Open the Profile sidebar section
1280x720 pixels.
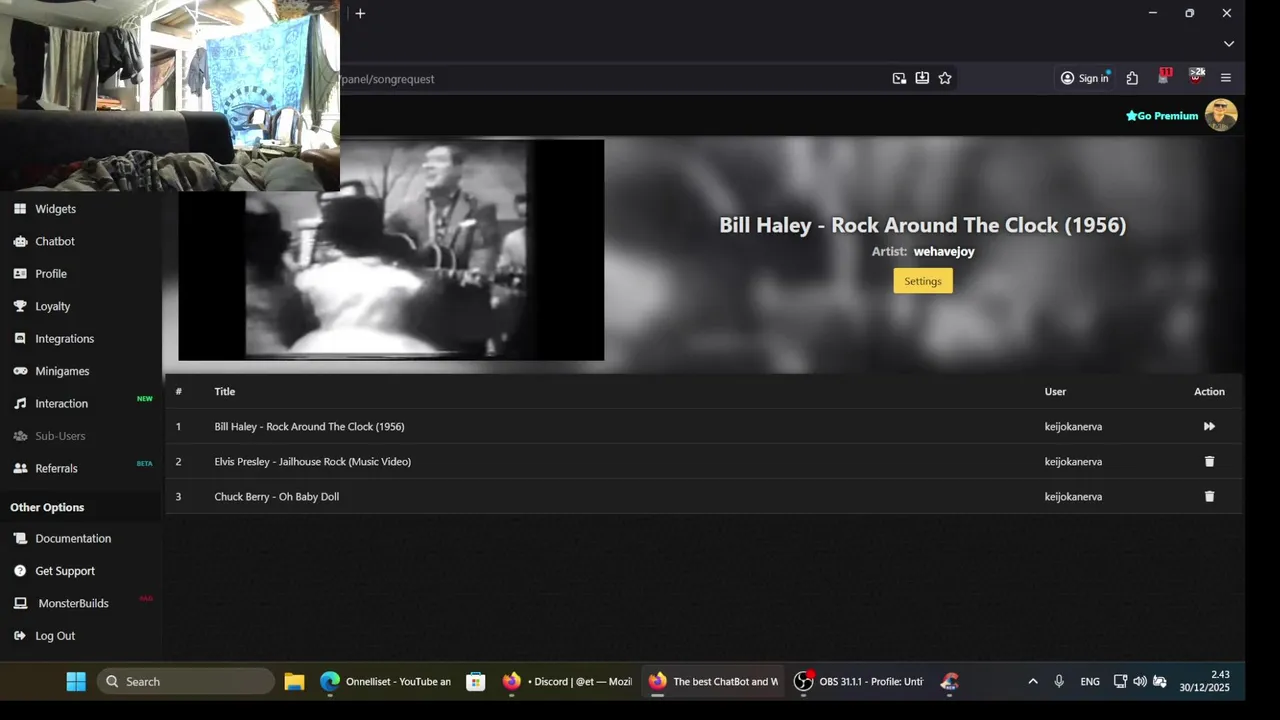(x=51, y=274)
